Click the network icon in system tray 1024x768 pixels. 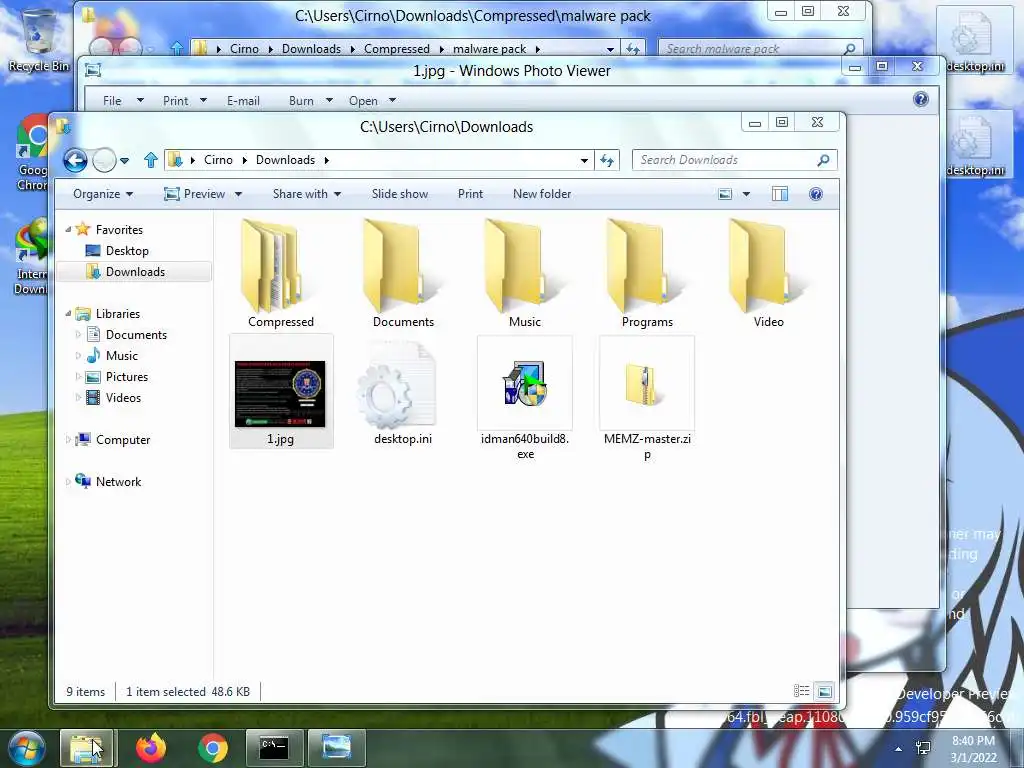(923, 748)
